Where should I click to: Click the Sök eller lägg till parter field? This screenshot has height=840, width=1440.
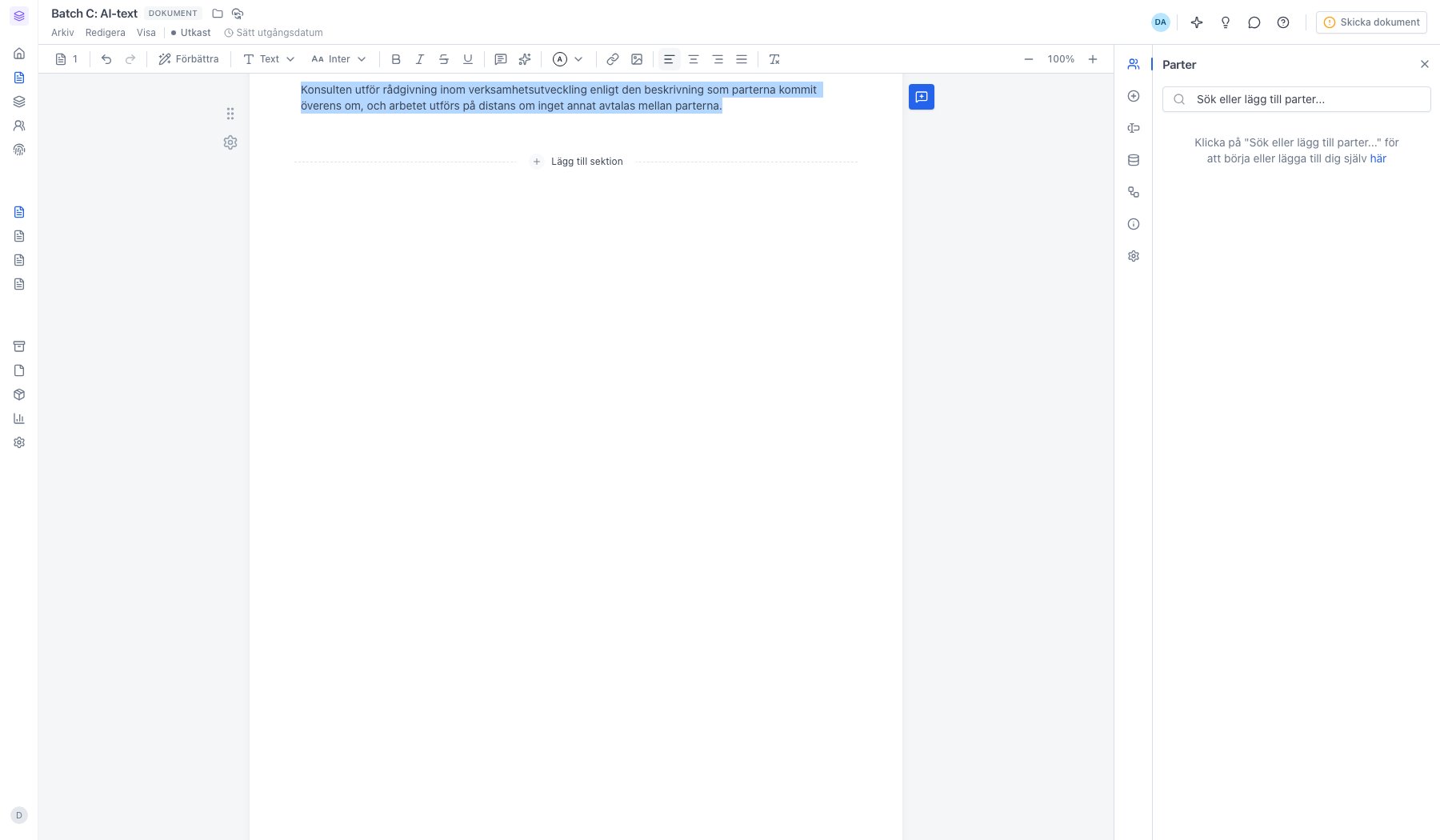[x=1296, y=99]
